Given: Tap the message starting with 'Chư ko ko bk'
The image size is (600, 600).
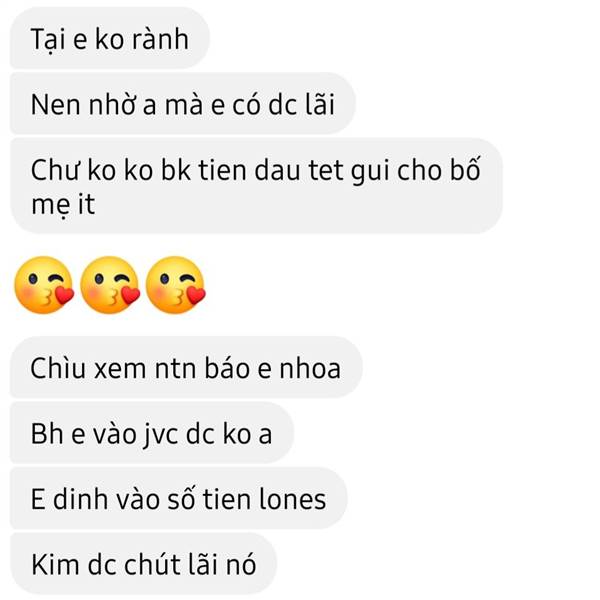Looking at the screenshot, I should coord(256,186).
